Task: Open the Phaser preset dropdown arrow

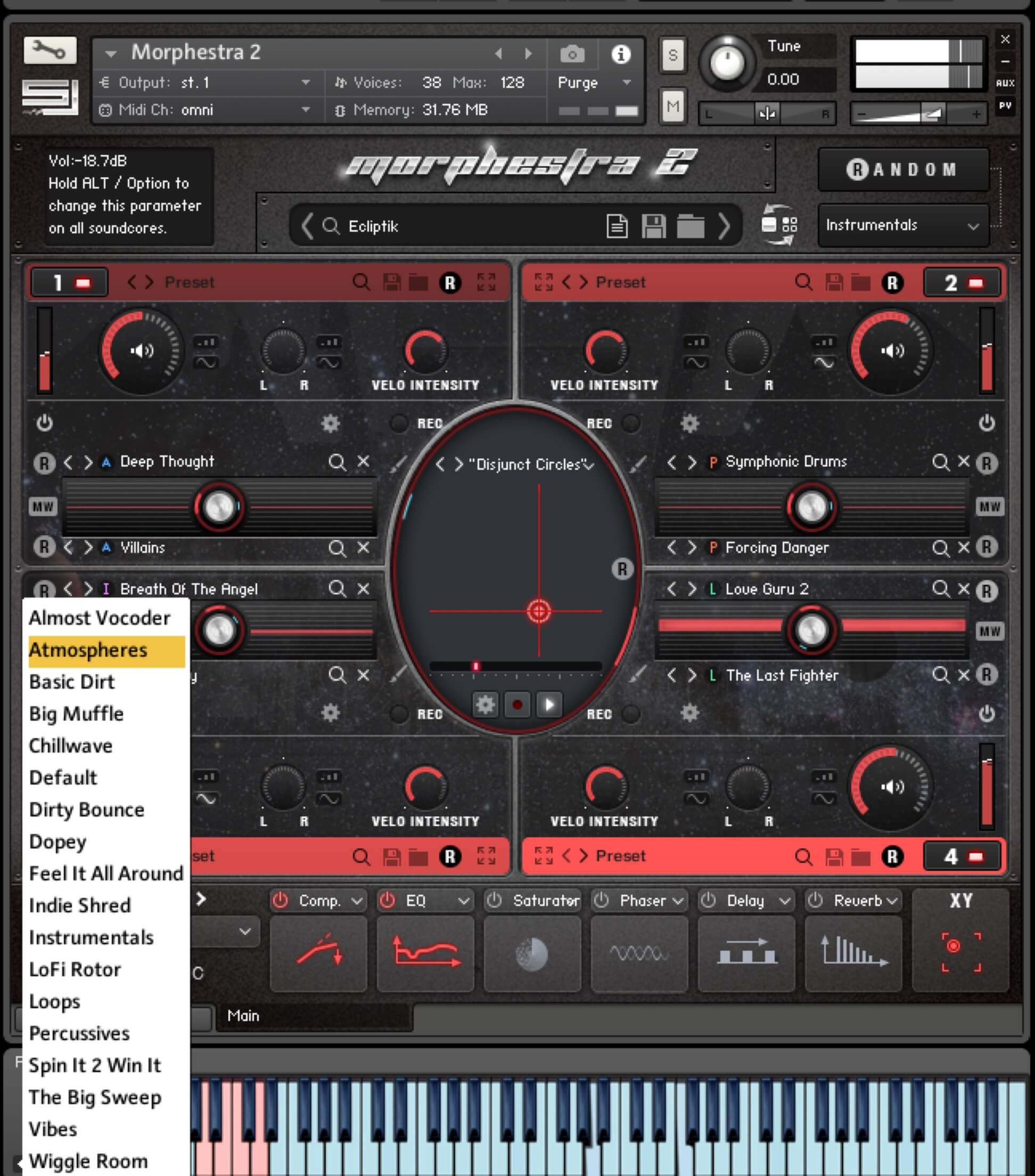Action: (678, 901)
